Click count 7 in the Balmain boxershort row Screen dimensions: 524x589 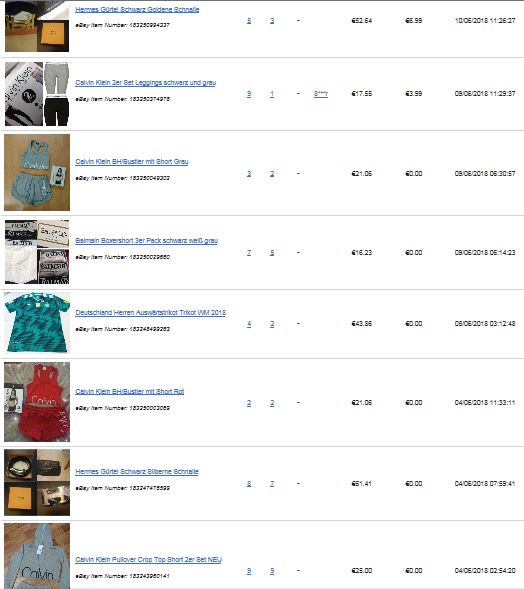click(x=249, y=252)
